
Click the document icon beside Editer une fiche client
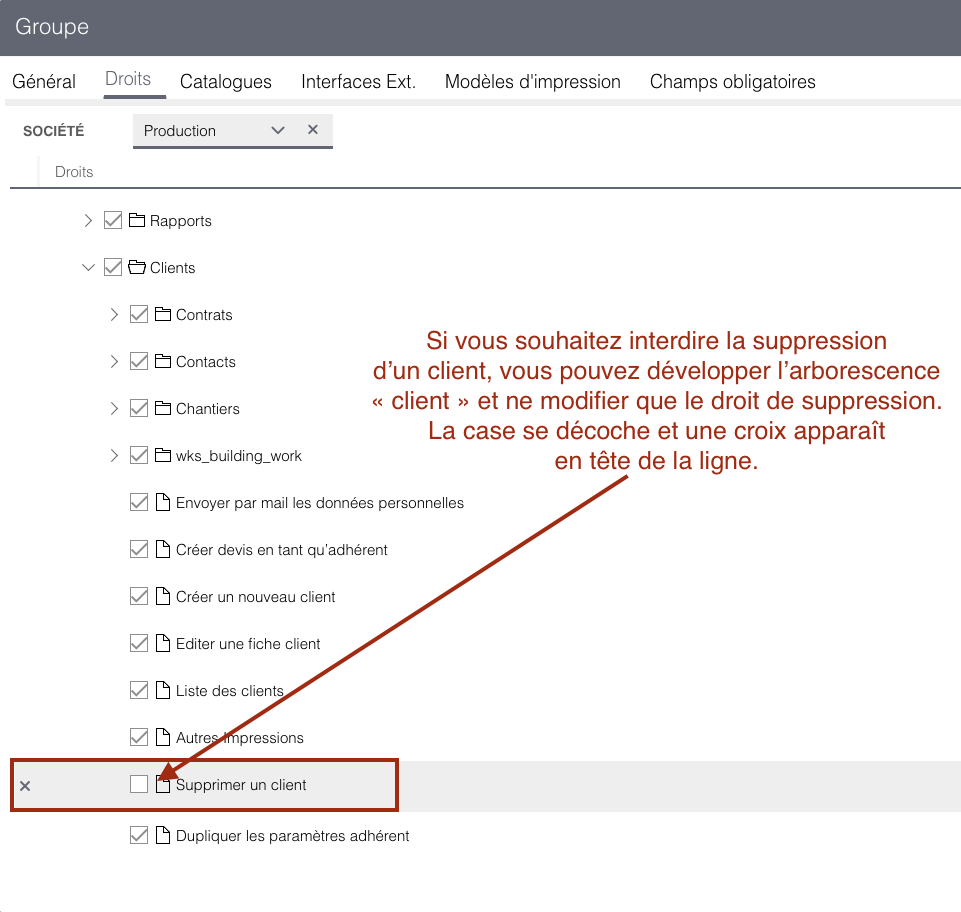162,644
